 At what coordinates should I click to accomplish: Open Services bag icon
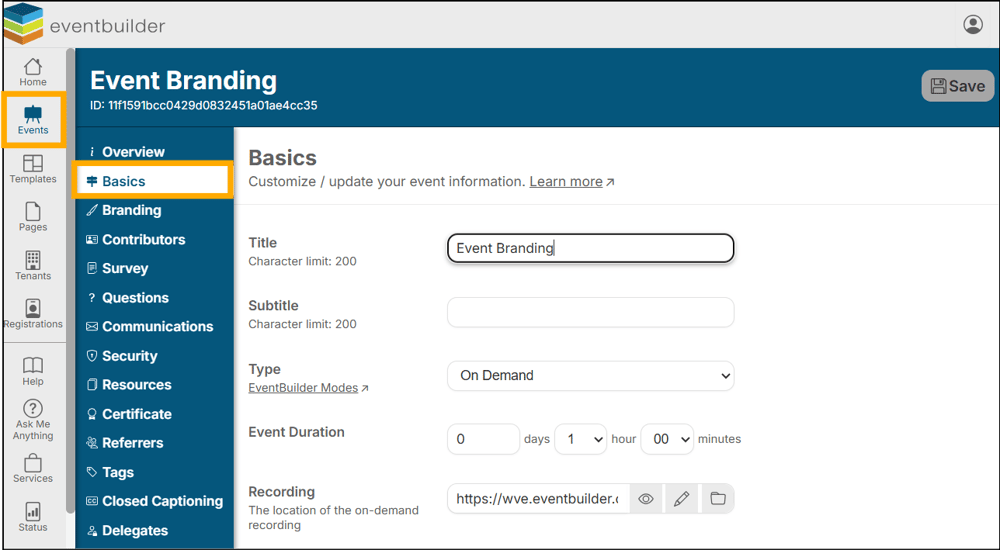pyautogui.click(x=33, y=469)
